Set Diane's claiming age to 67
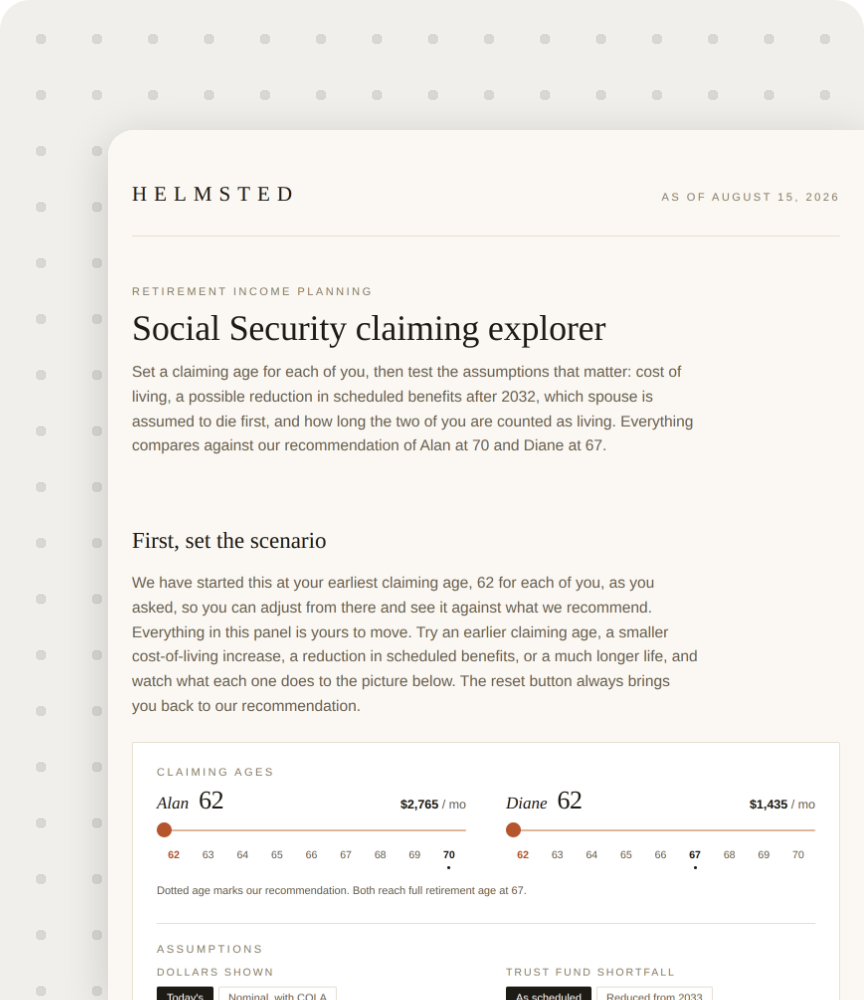 click(x=695, y=855)
